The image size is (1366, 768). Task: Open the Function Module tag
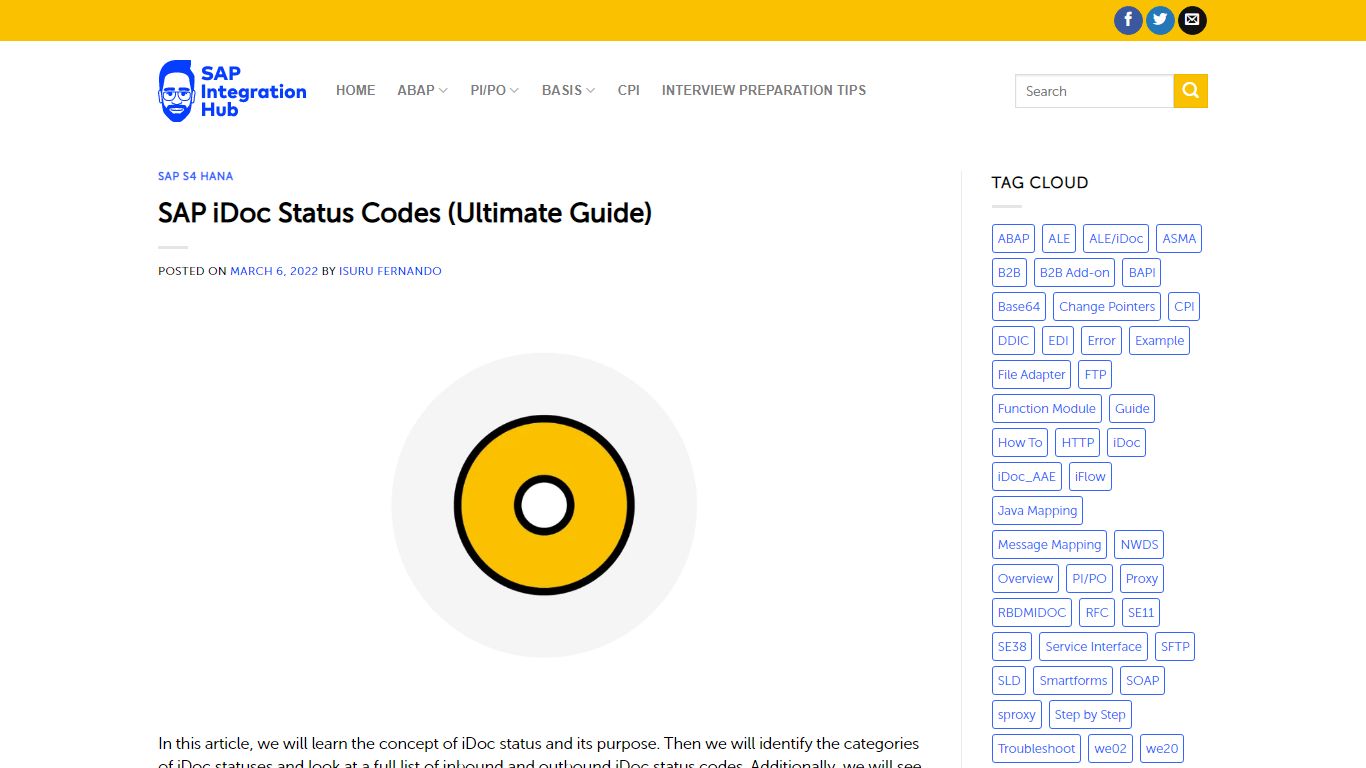tap(1047, 409)
